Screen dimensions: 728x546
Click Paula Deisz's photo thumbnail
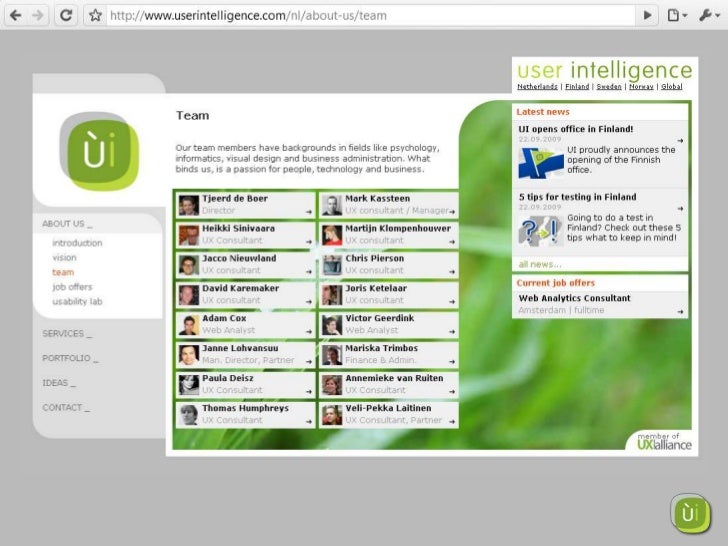pos(188,385)
